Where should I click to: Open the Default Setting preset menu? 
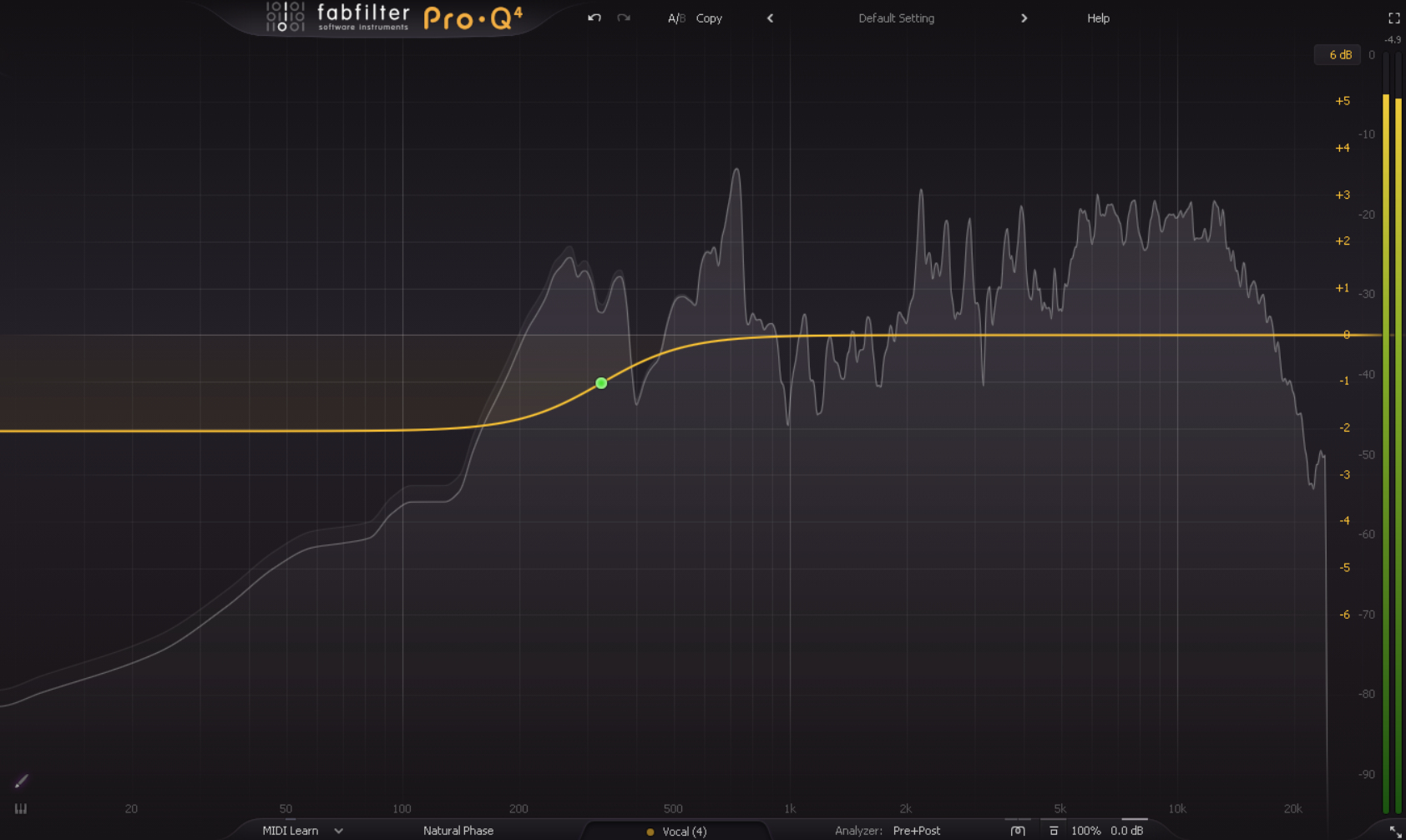pos(896,18)
